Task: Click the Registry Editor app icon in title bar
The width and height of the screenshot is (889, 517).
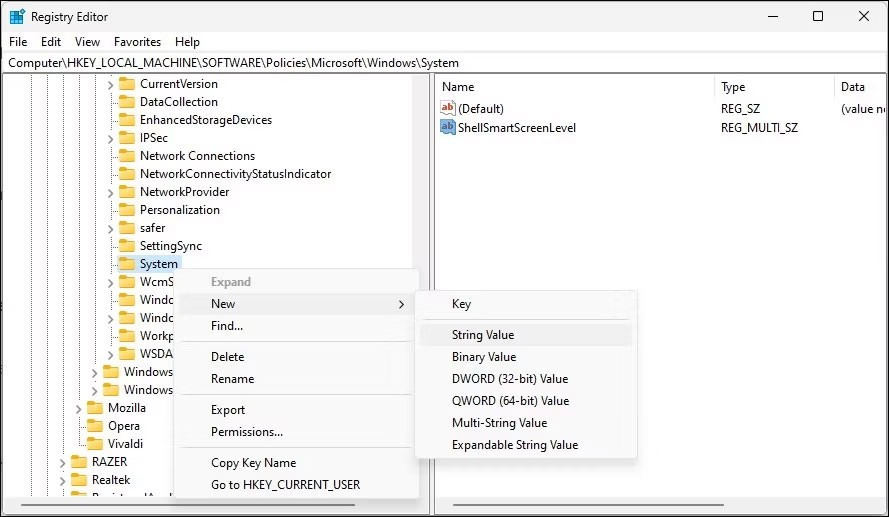Action: click(17, 16)
